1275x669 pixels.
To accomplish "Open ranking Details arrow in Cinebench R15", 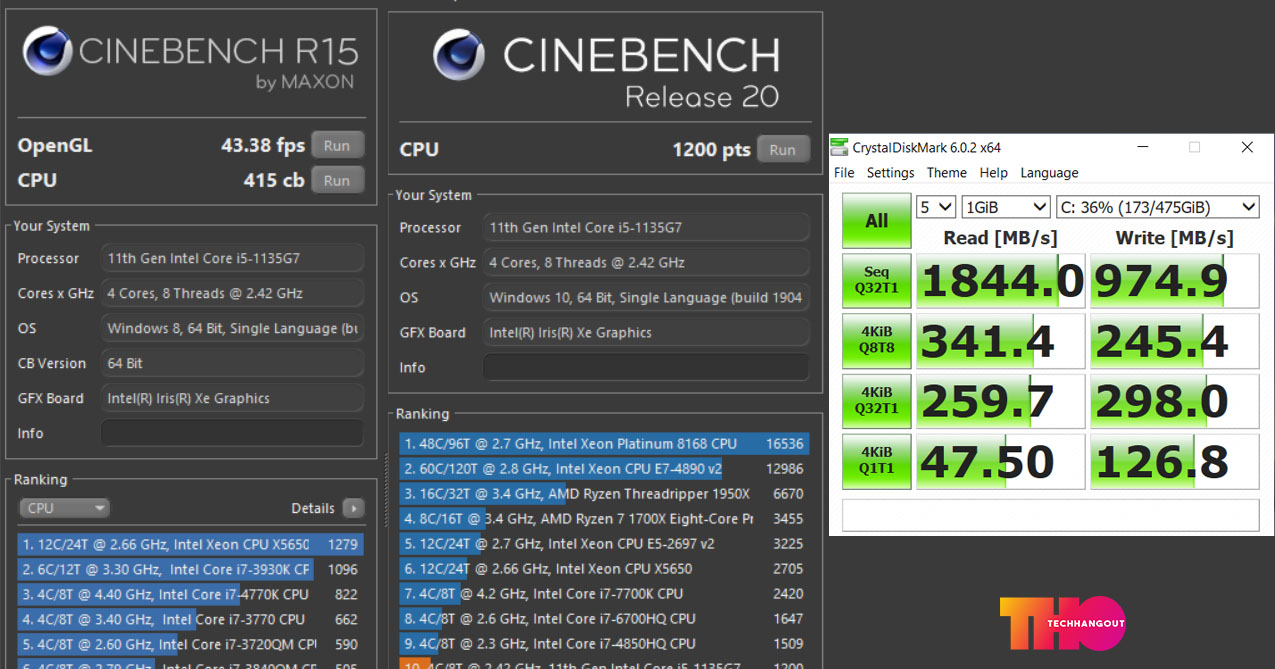I will [353, 508].
